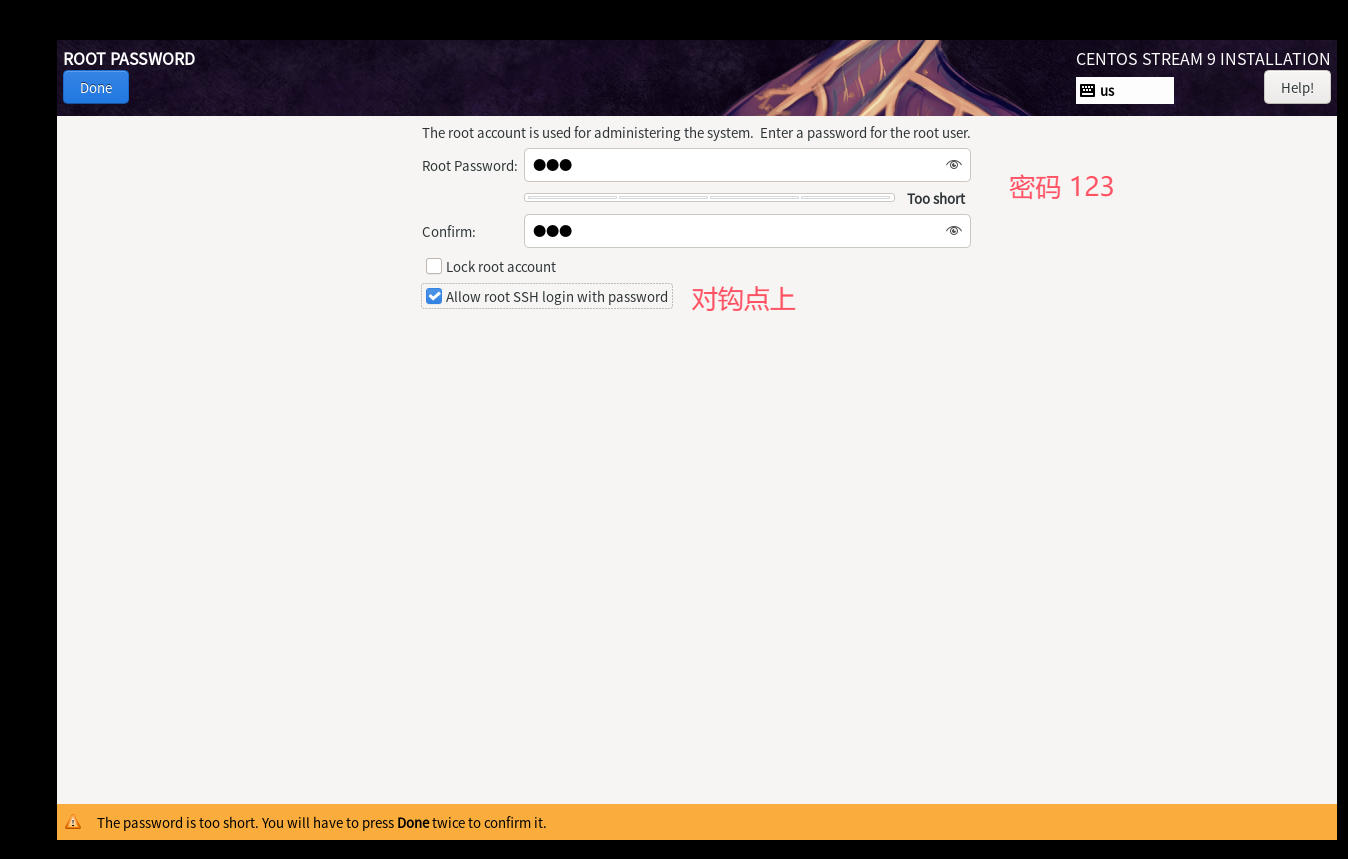Screen dimensions: 1348x859
Task: Click the ROOT PASSWORD heading
Action: 129,59
